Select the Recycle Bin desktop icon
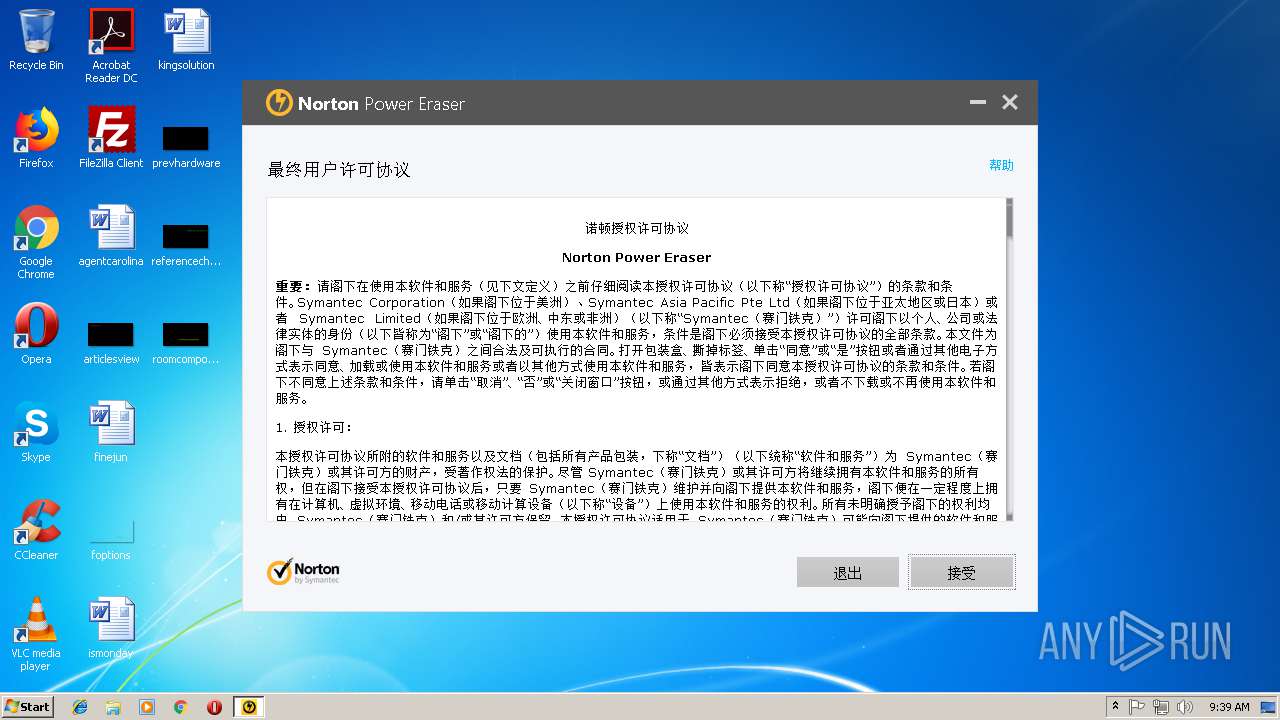This screenshot has height=720, width=1280. point(36,41)
